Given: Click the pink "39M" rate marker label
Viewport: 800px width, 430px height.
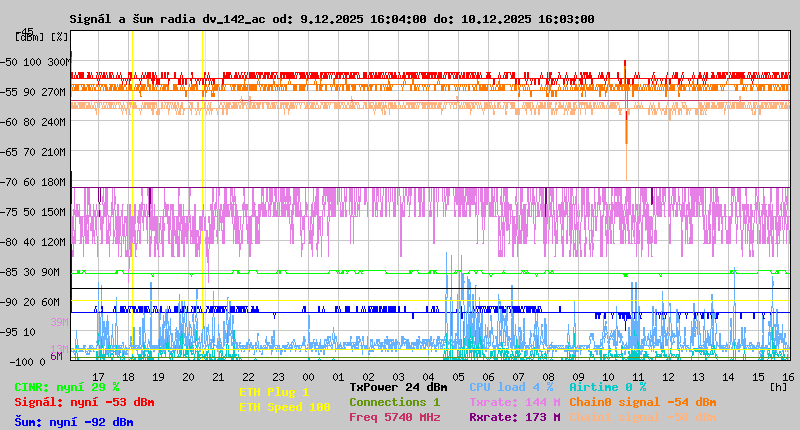Looking at the screenshot, I should (59, 322).
